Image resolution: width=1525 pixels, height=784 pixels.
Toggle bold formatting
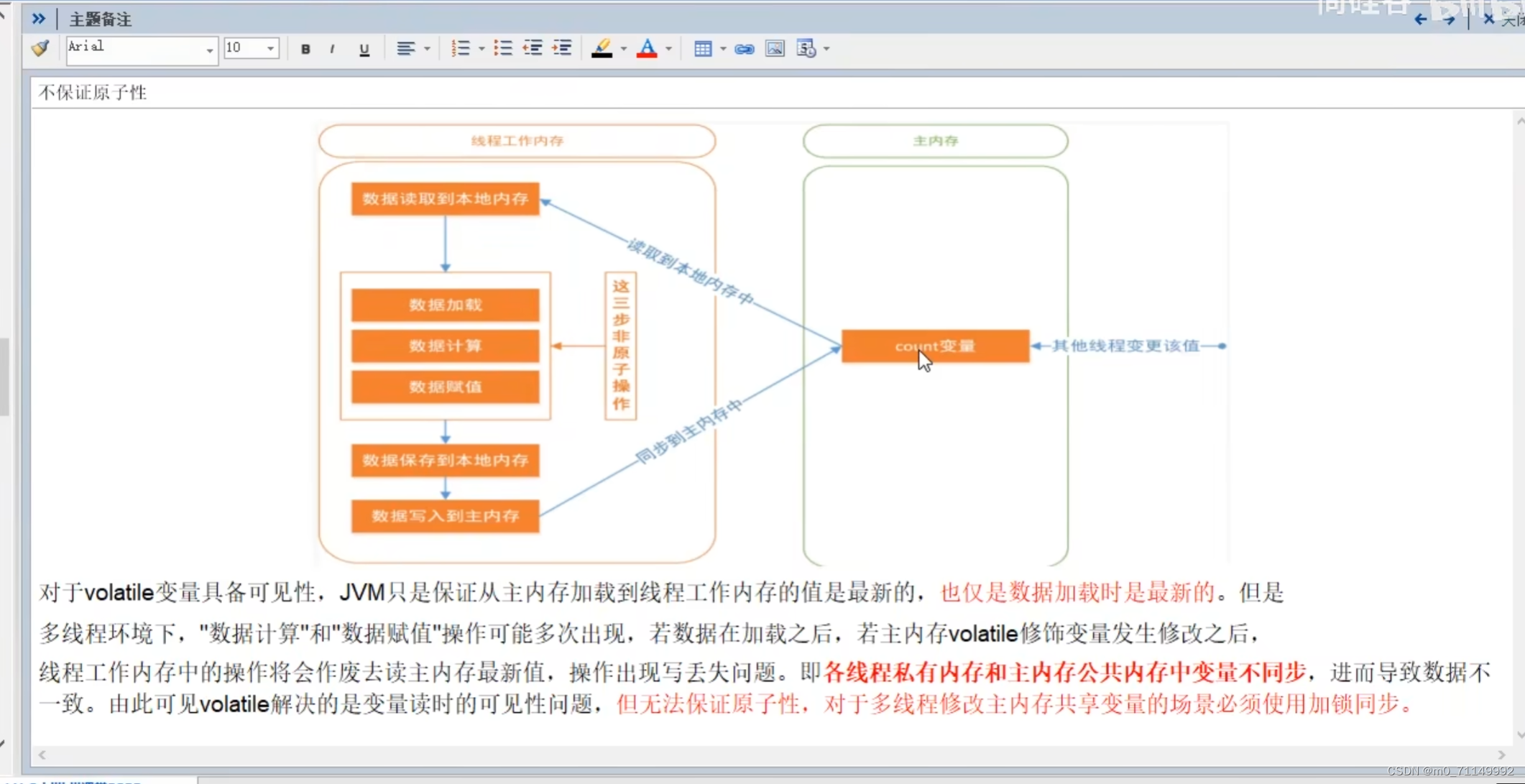tap(305, 49)
